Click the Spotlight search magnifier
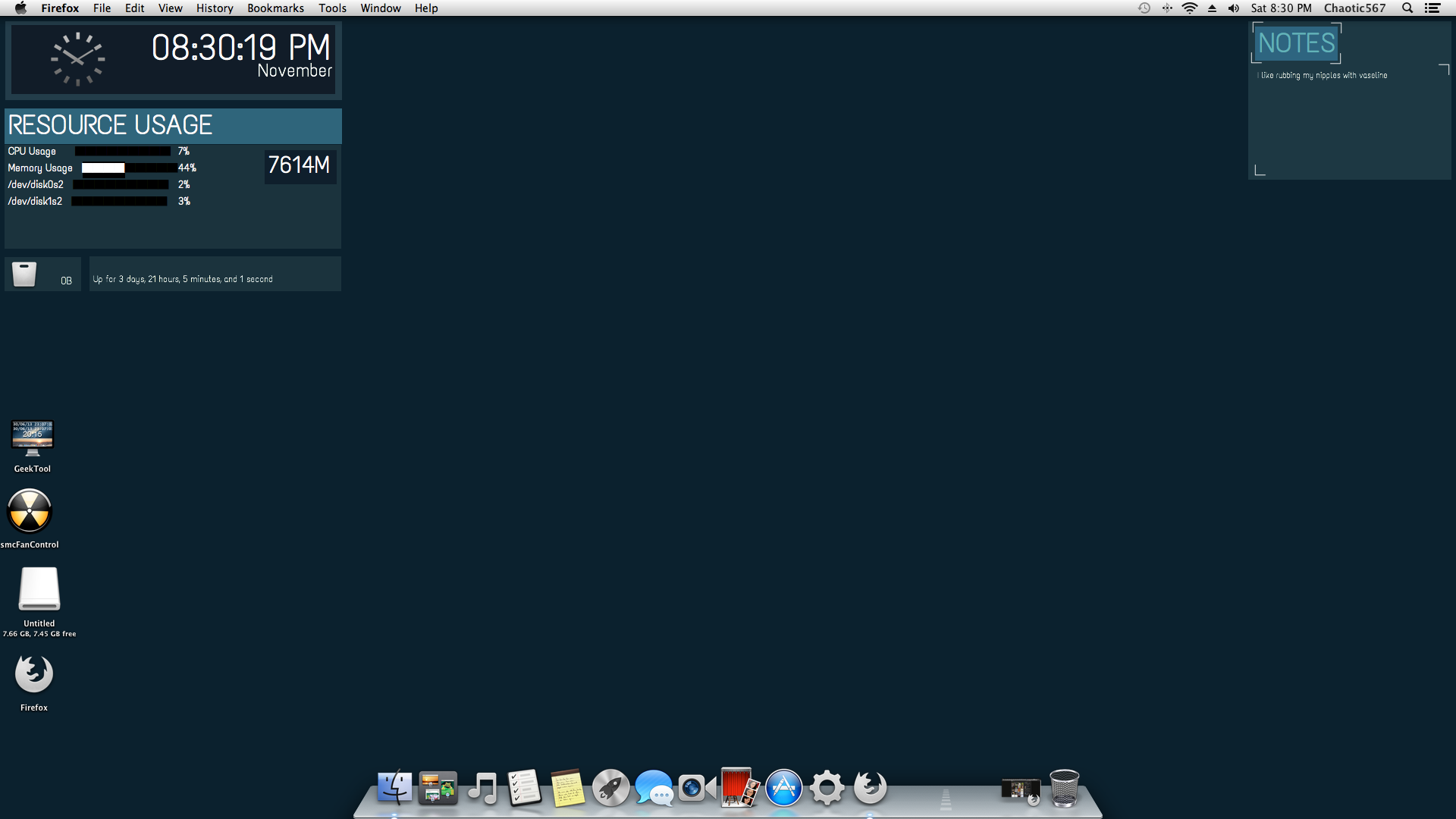This screenshot has height=819, width=1456. (1407, 8)
